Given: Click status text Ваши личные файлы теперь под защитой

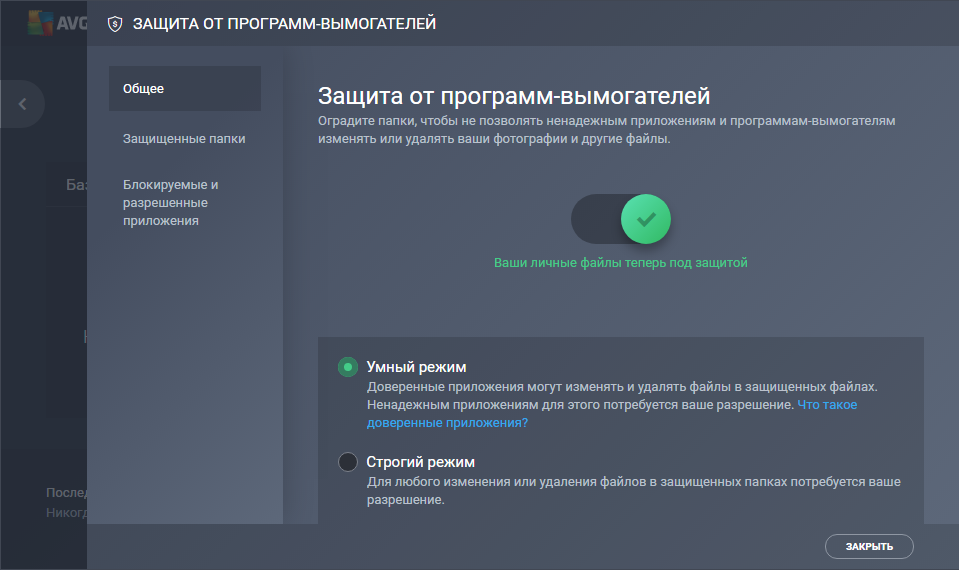Looking at the screenshot, I should point(621,262).
